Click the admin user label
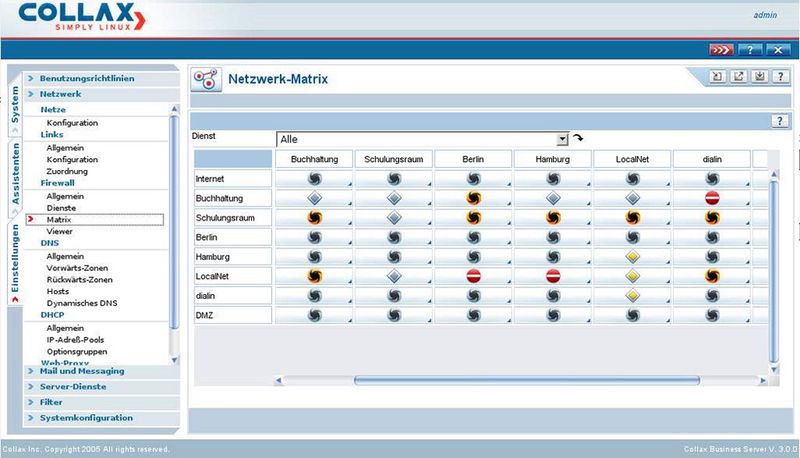This screenshot has width=800, height=458. [765, 15]
